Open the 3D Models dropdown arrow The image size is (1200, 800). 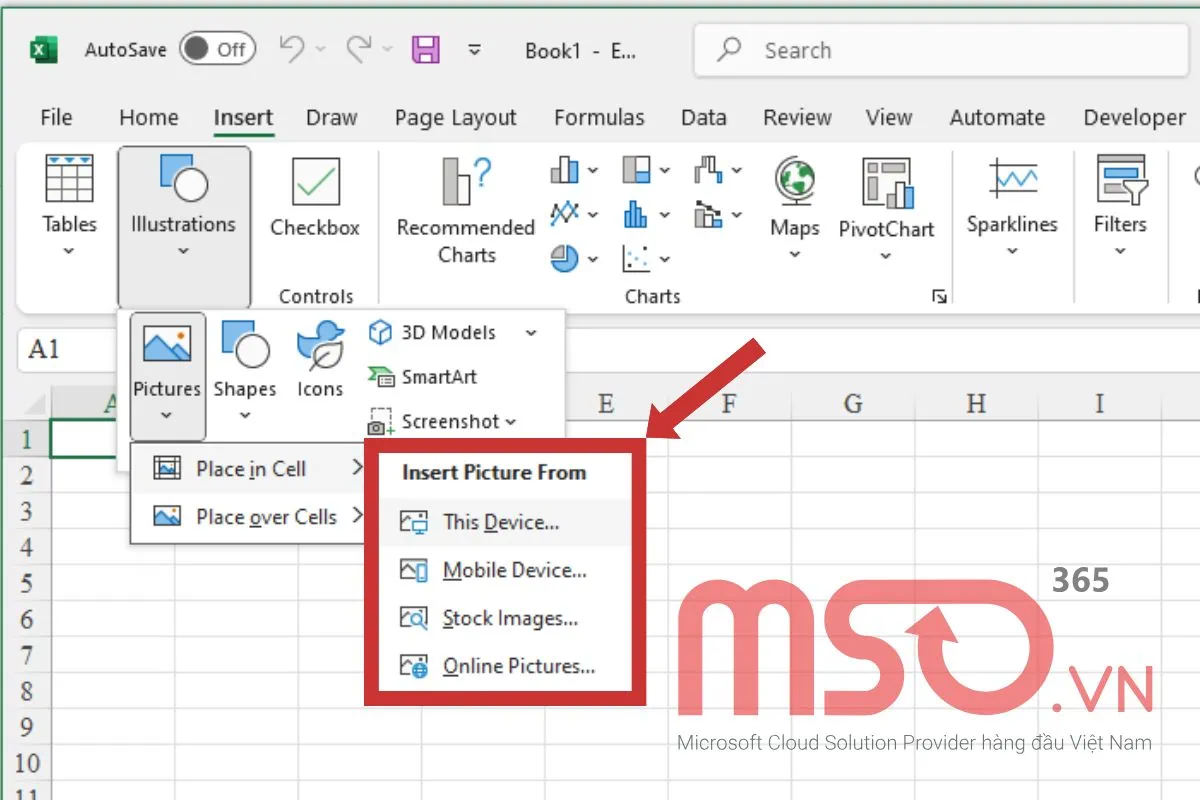click(532, 332)
